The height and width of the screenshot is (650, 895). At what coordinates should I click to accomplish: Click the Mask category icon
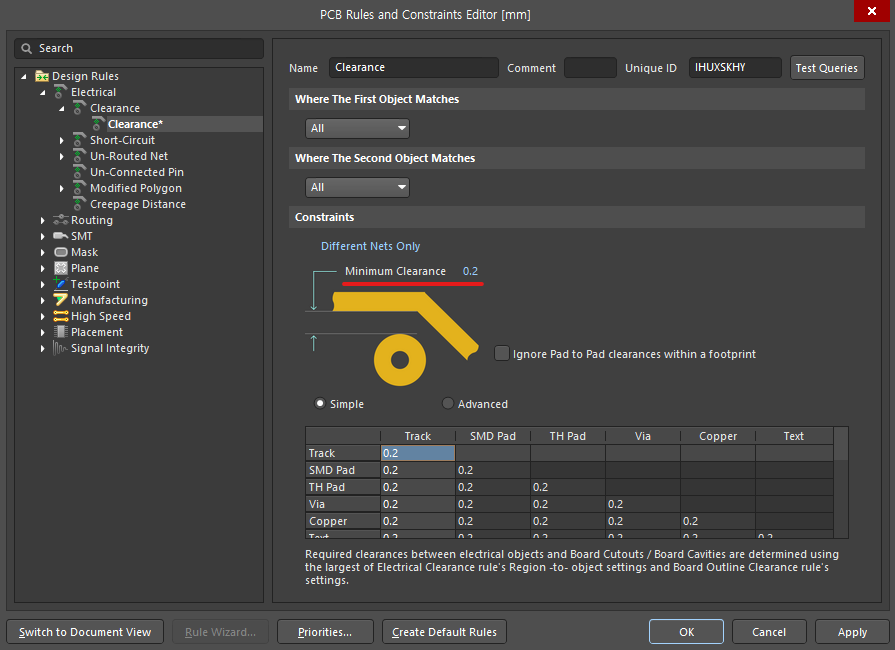(61, 252)
